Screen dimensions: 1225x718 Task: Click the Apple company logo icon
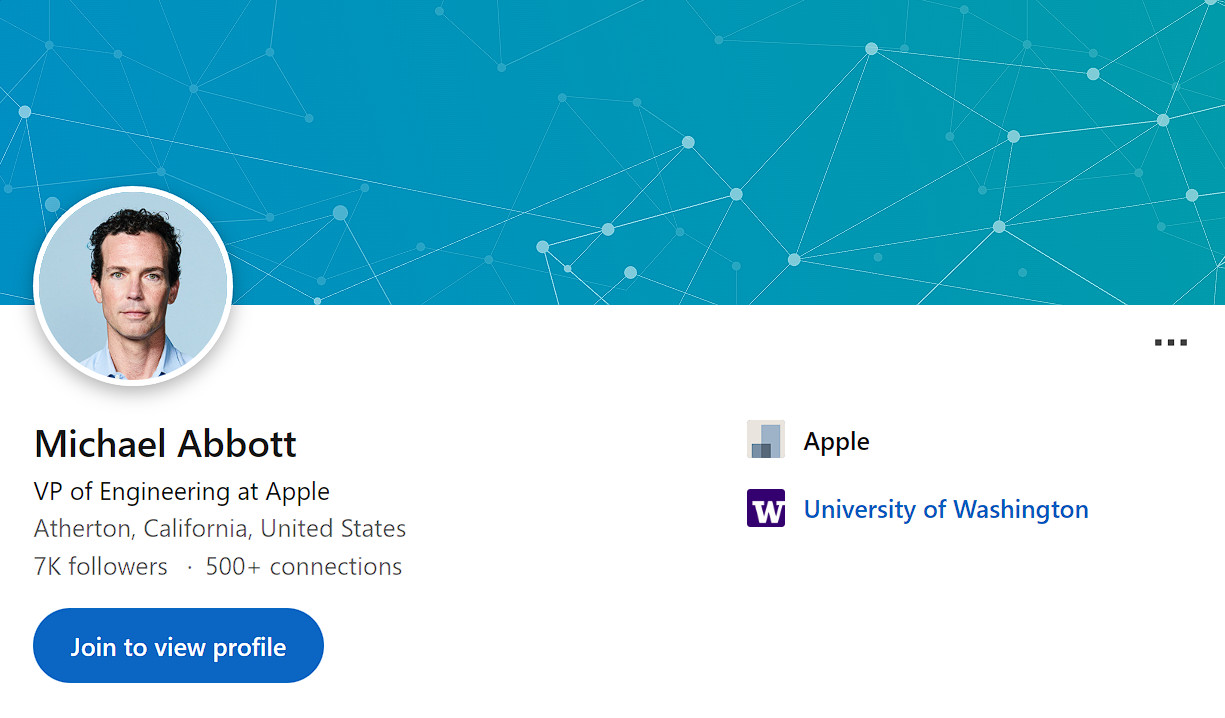click(766, 440)
